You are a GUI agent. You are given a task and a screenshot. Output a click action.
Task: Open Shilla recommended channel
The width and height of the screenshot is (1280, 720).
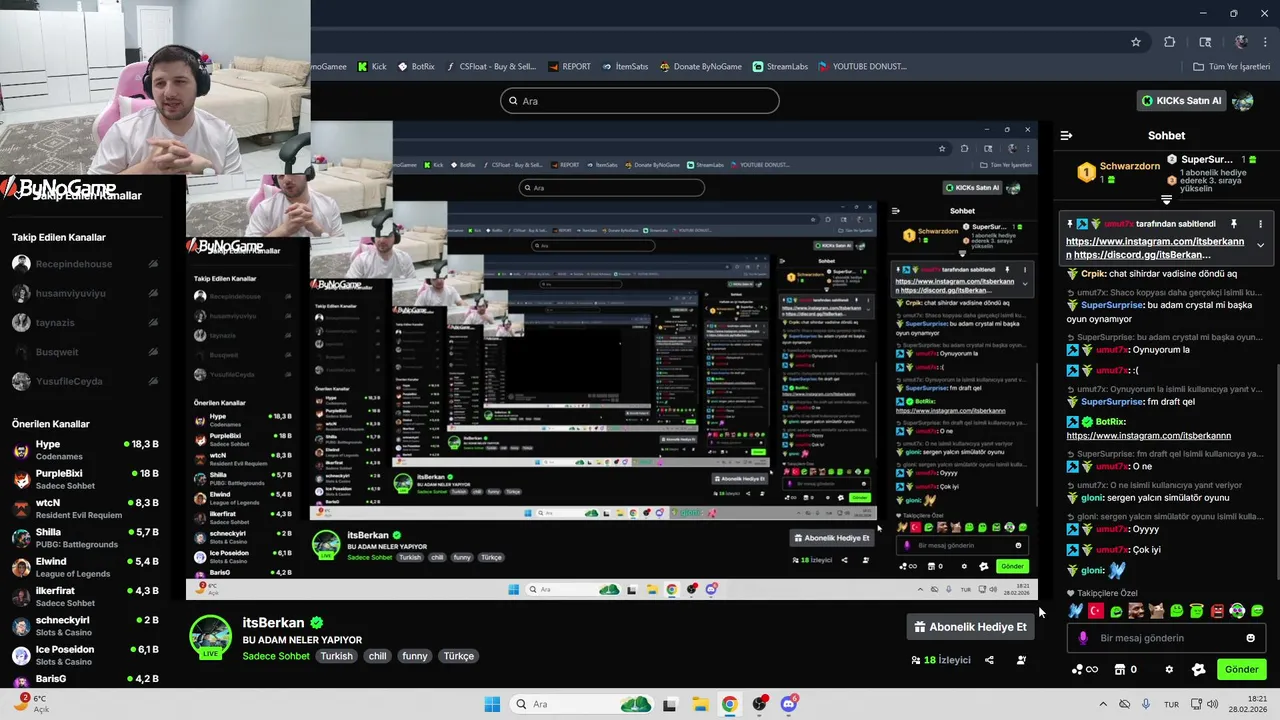tap(85, 538)
